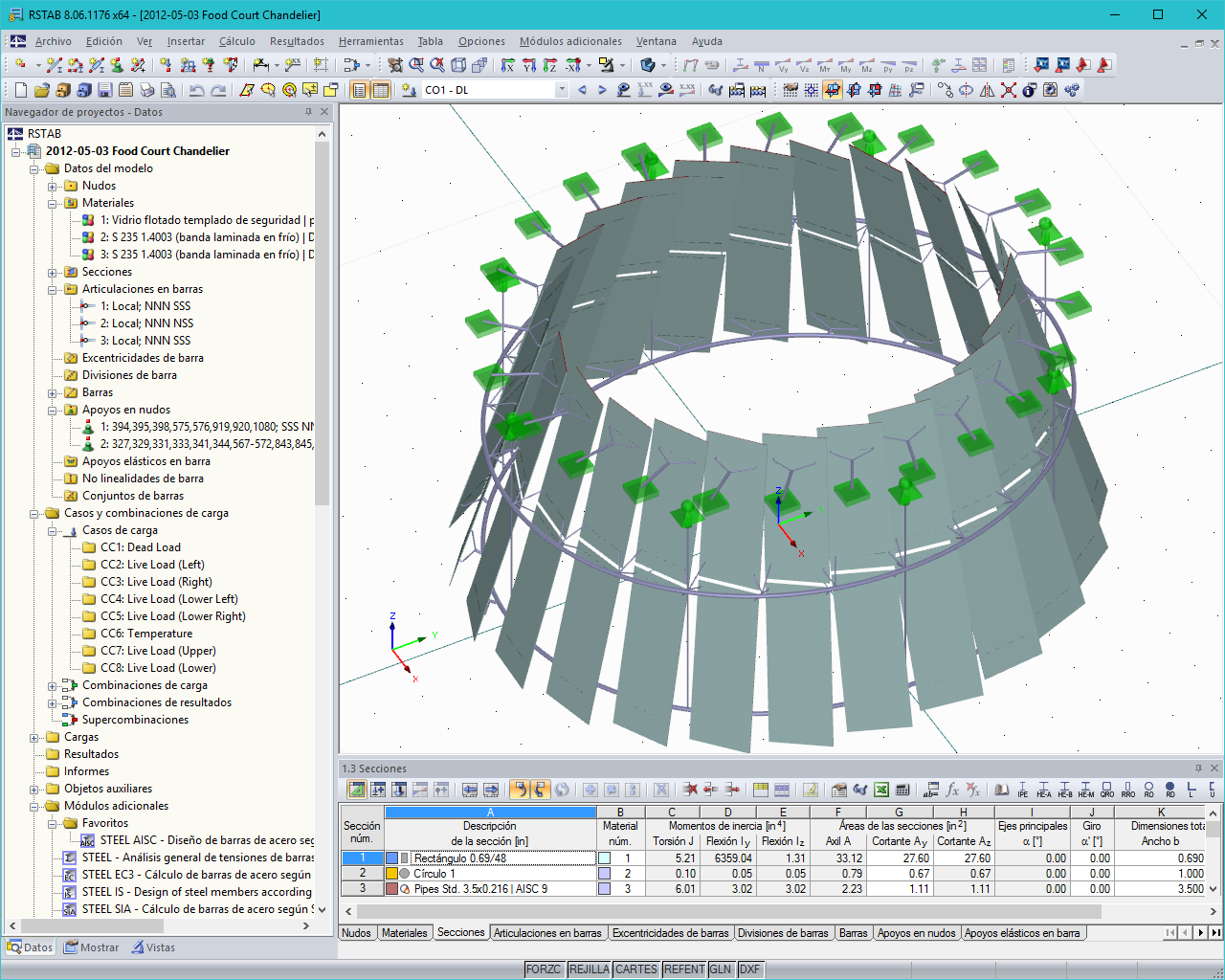This screenshot has width=1225, height=980.
Task: Select the new model icon
Action: [x=18, y=89]
